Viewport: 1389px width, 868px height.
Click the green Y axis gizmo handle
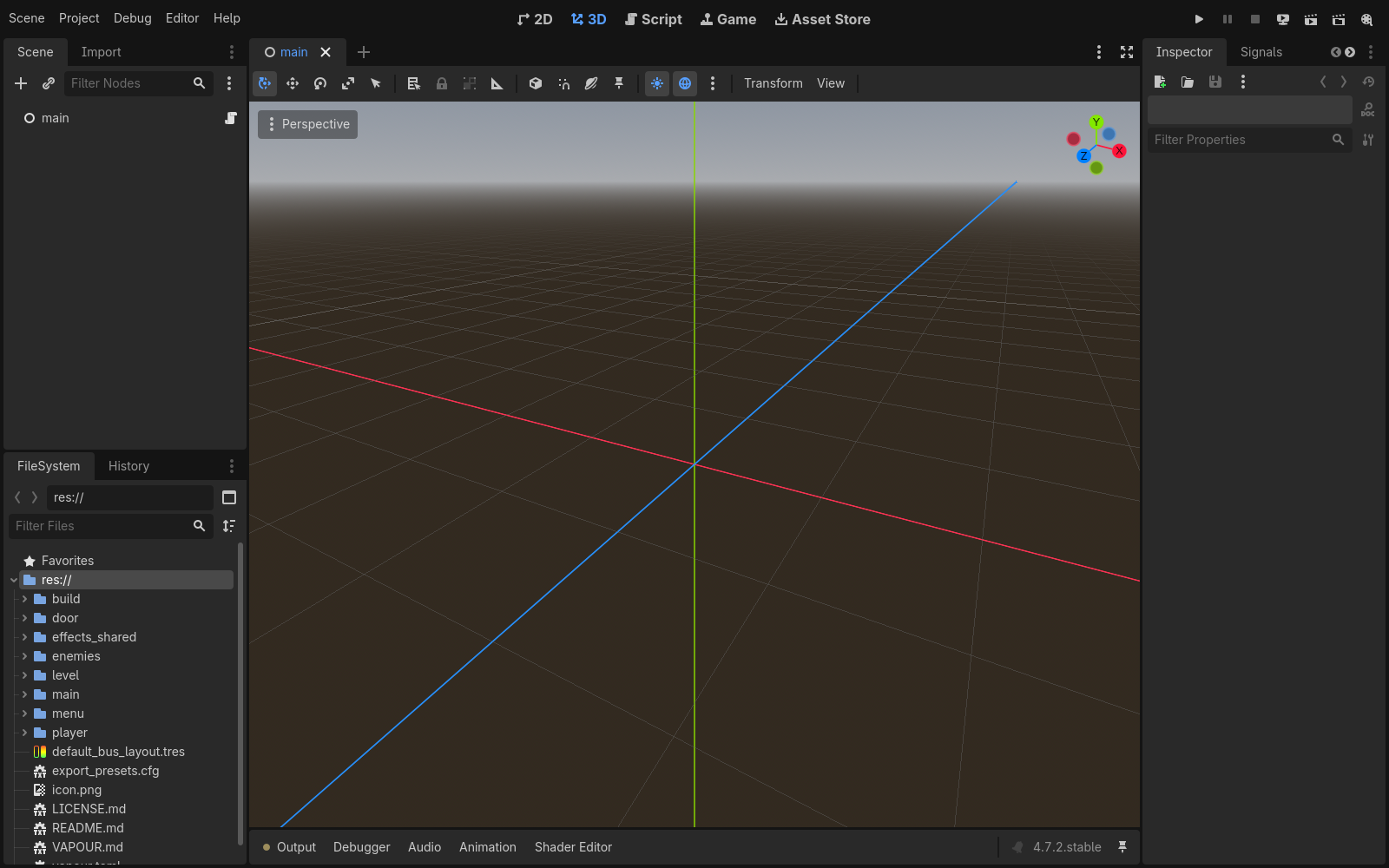click(x=1096, y=122)
